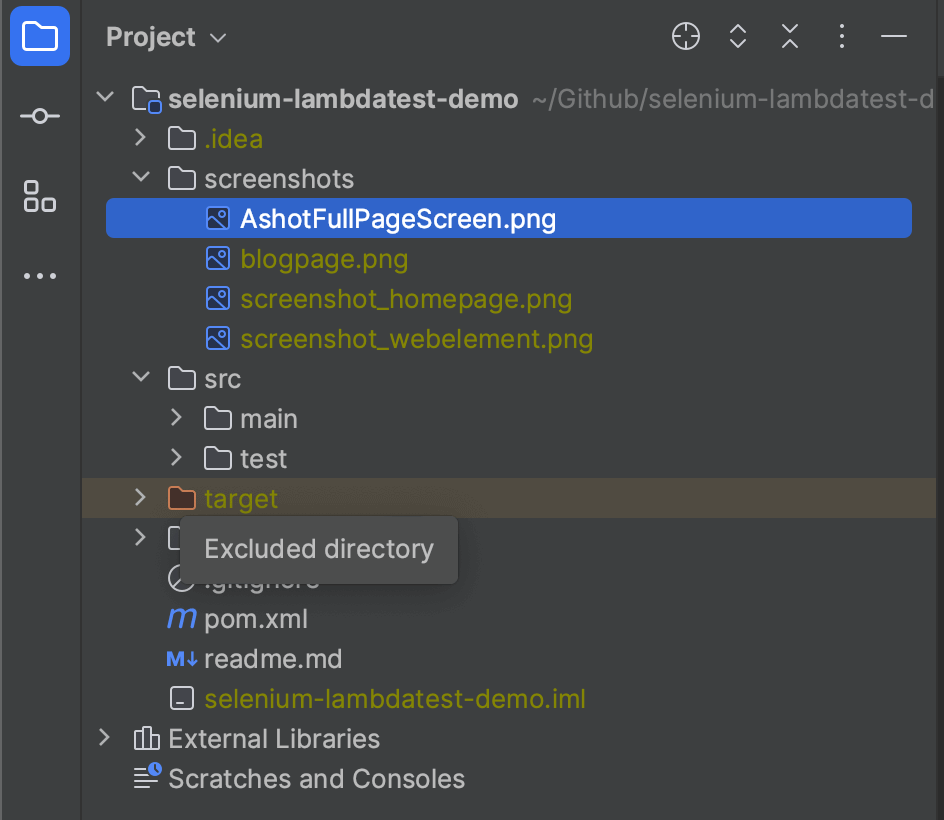
Task: Expand the External Libraries node
Action: [x=105, y=738]
